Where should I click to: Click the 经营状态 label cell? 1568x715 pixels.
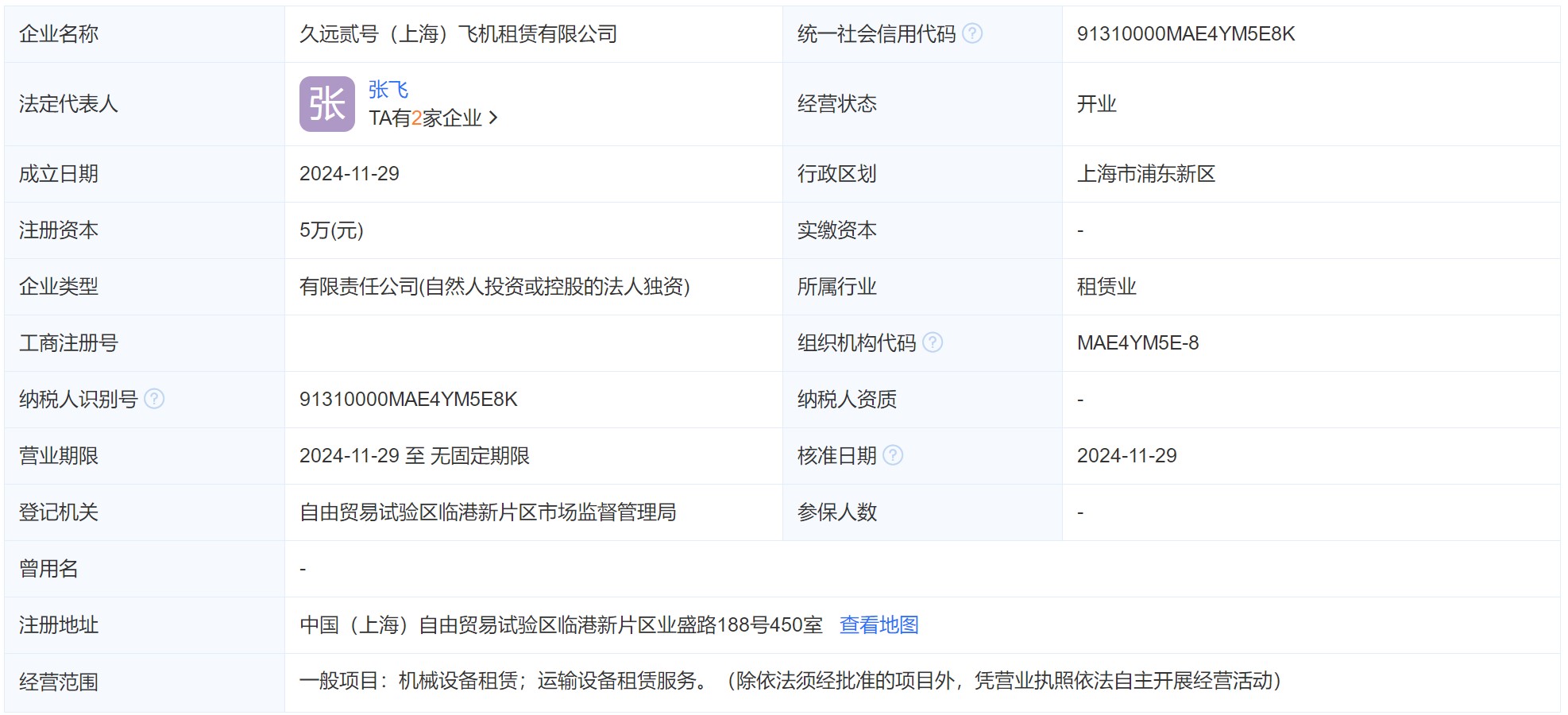pos(922,104)
